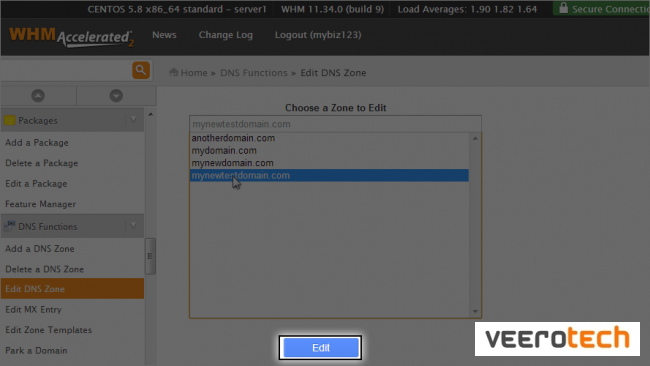The image size is (650, 366).
Task: Select mynewtestdomain.com in zone list
Action: pos(330,175)
